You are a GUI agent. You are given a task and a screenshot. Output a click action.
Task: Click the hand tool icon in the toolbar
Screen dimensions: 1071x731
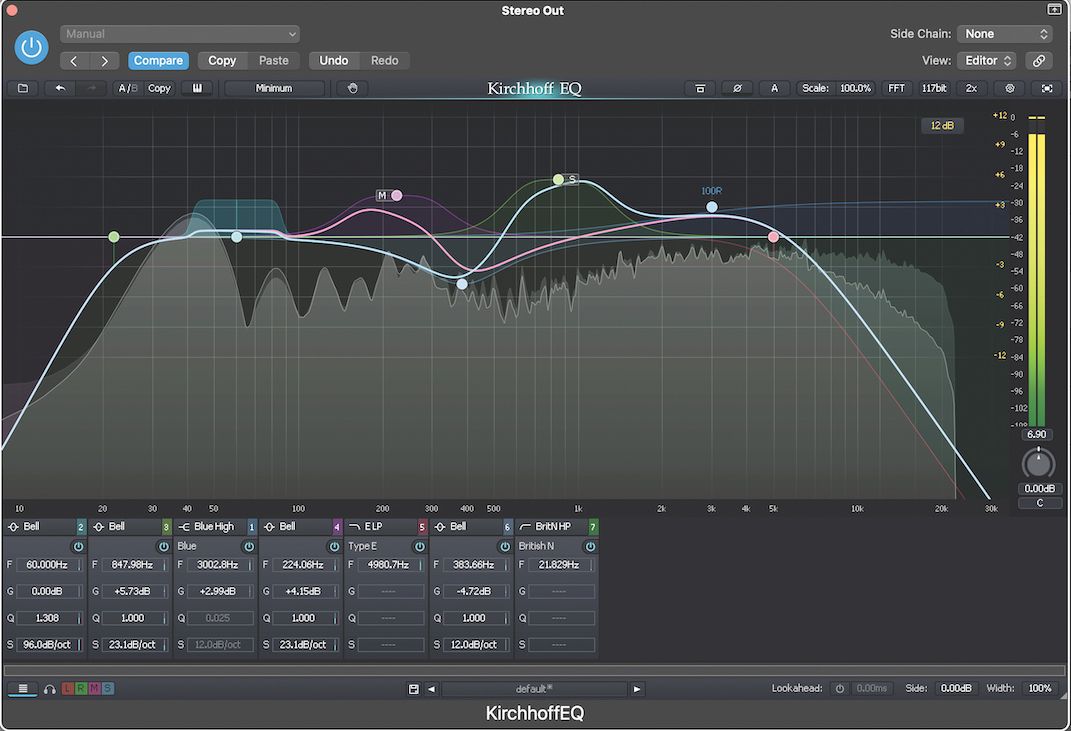tap(350, 88)
